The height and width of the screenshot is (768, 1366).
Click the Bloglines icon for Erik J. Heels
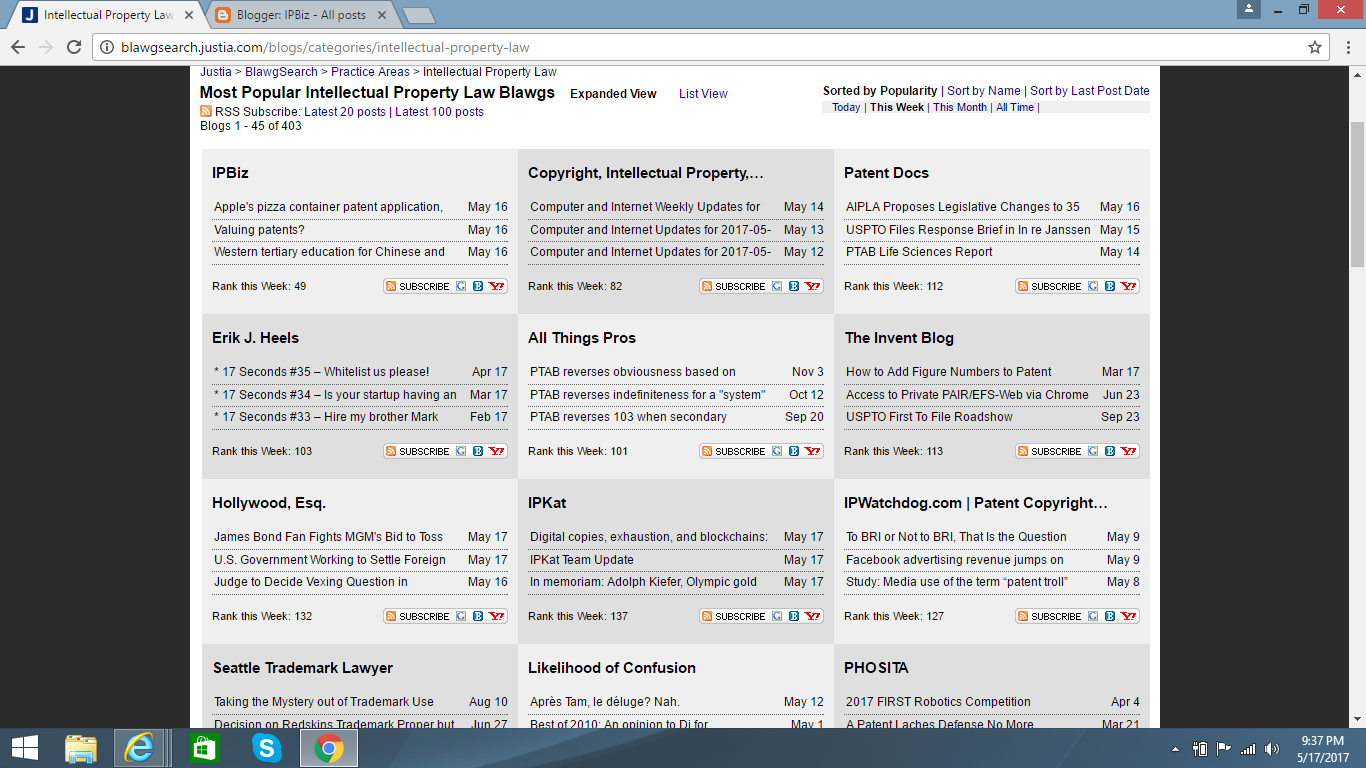pos(478,451)
